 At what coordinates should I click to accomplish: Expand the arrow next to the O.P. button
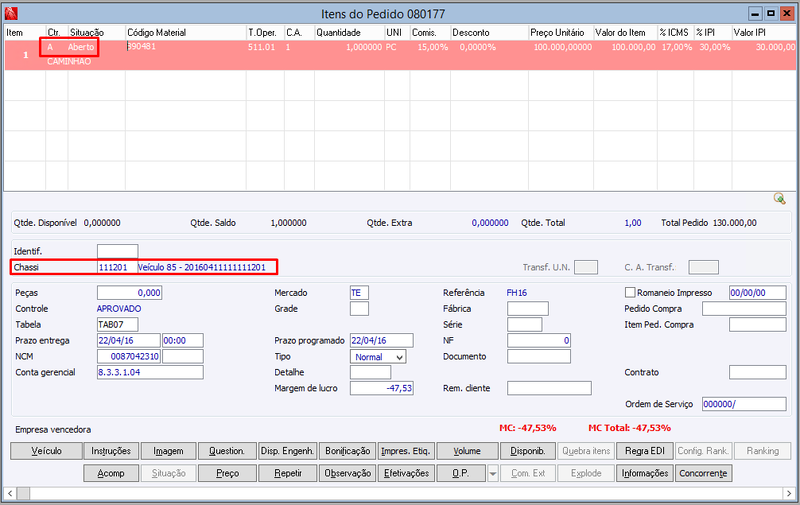(492, 473)
